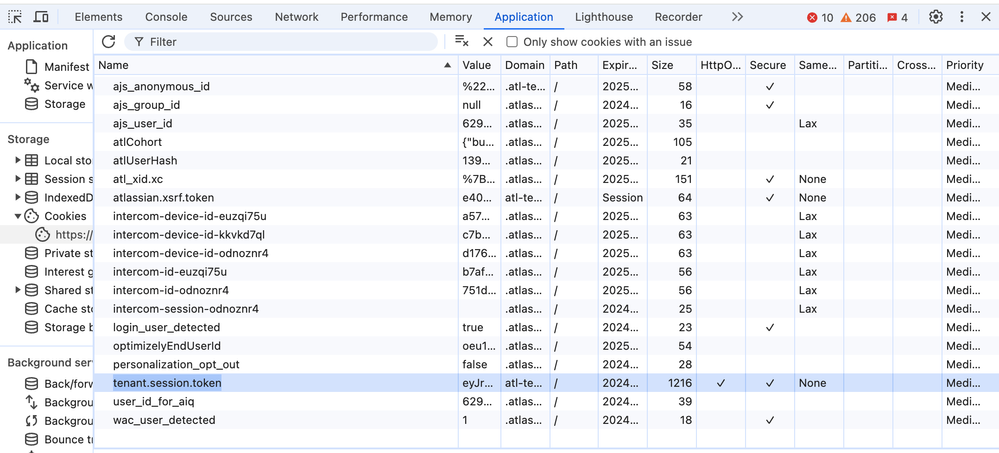Sort cookies by Name column header
Image resolution: width=999 pixels, height=453 pixels.
tap(276, 65)
